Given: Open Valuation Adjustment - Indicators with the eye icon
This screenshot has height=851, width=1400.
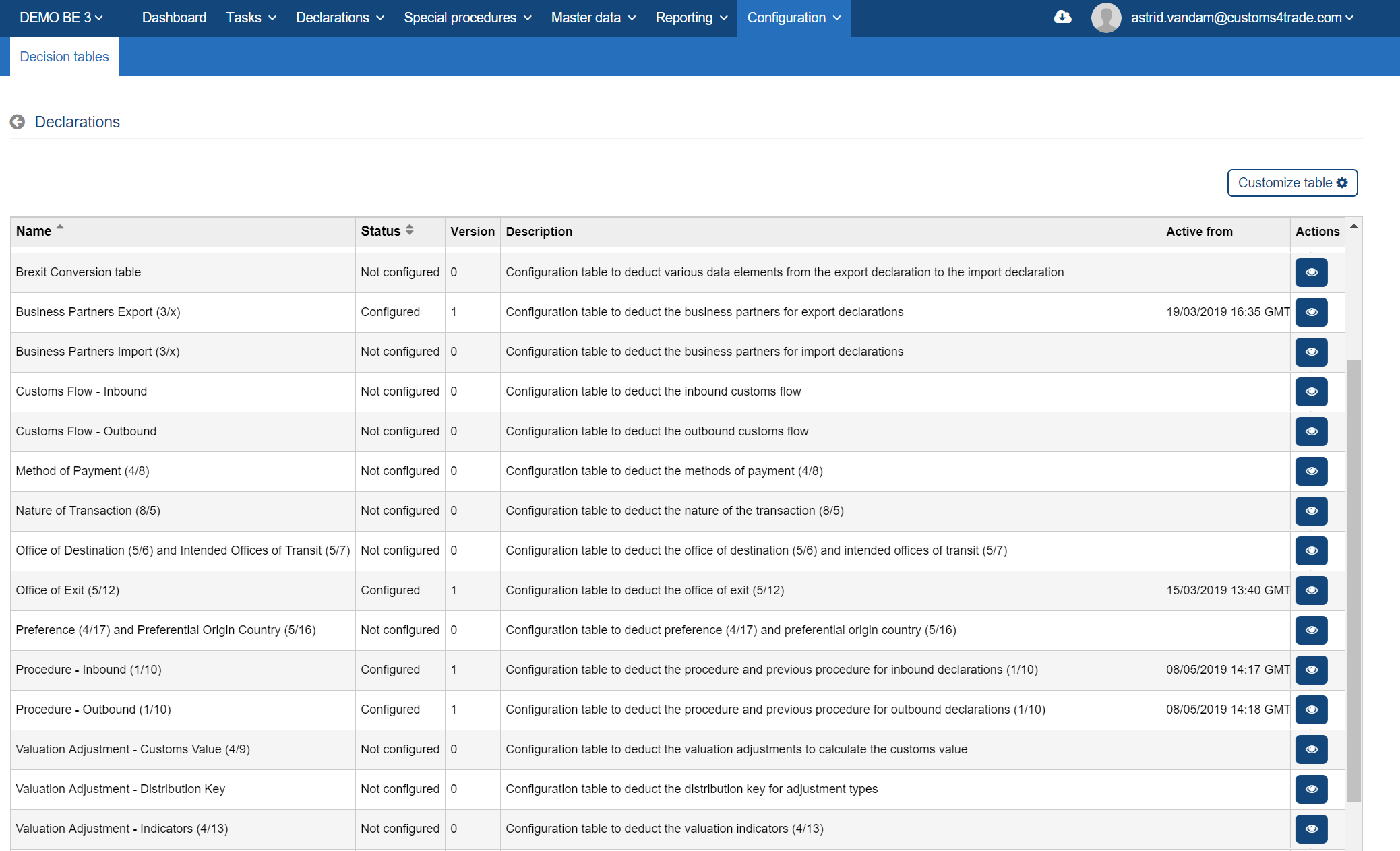Looking at the screenshot, I should 1310,829.
